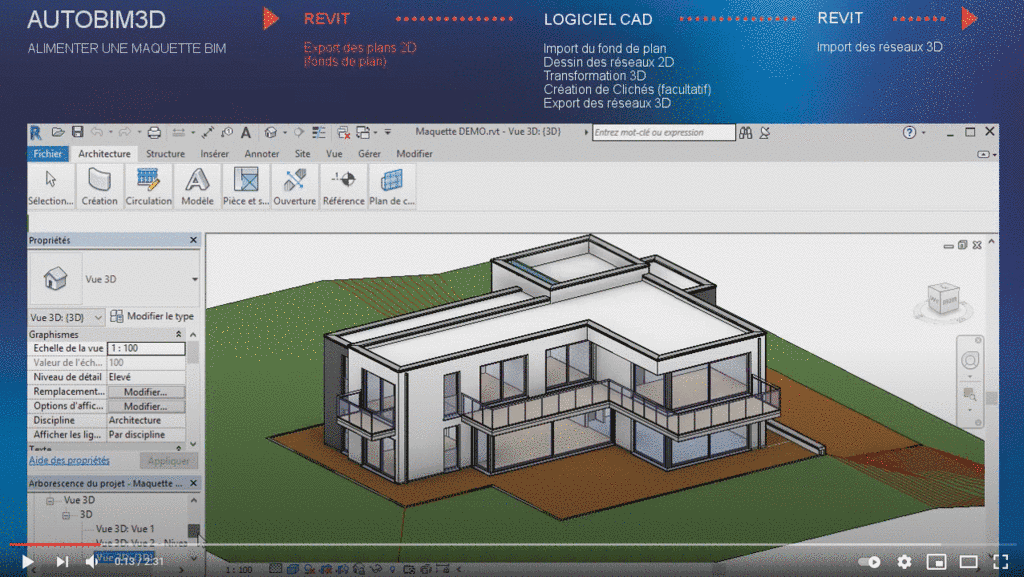Screen dimensions: 1024x577
Task: Click the Thin Lines icon
Action: pyautogui.click(x=319, y=133)
